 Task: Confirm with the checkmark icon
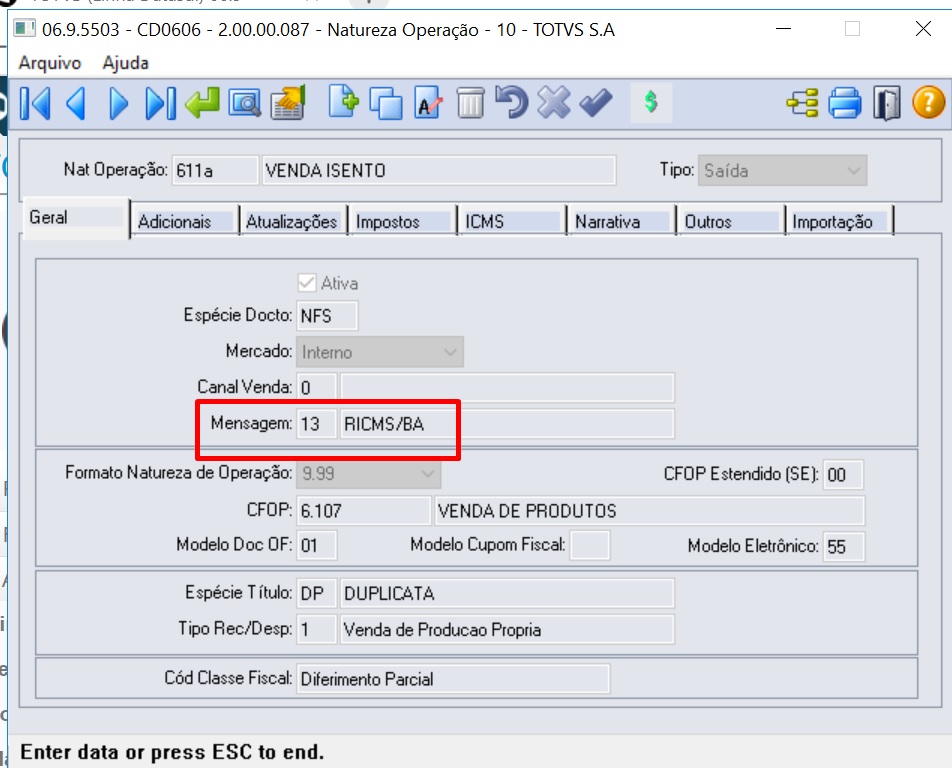596,103
